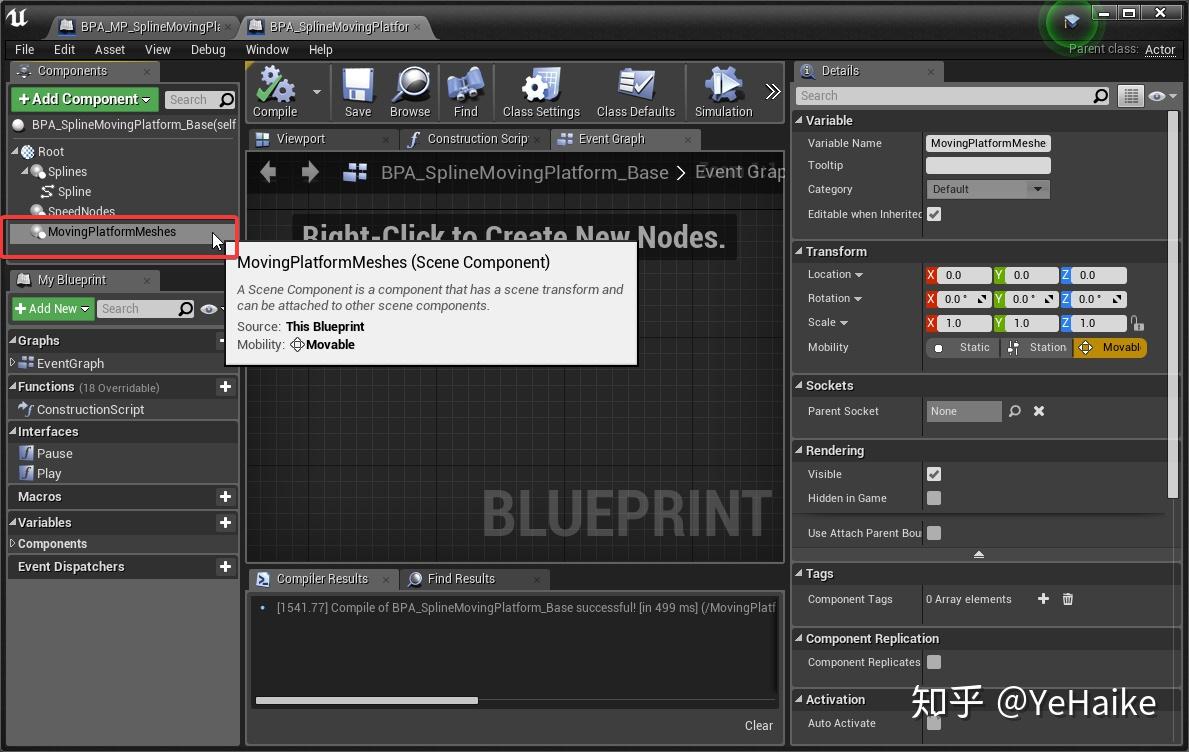Click Clear in Compiler Results panel
The image size is (1189, 752).
tap(758, 725)
